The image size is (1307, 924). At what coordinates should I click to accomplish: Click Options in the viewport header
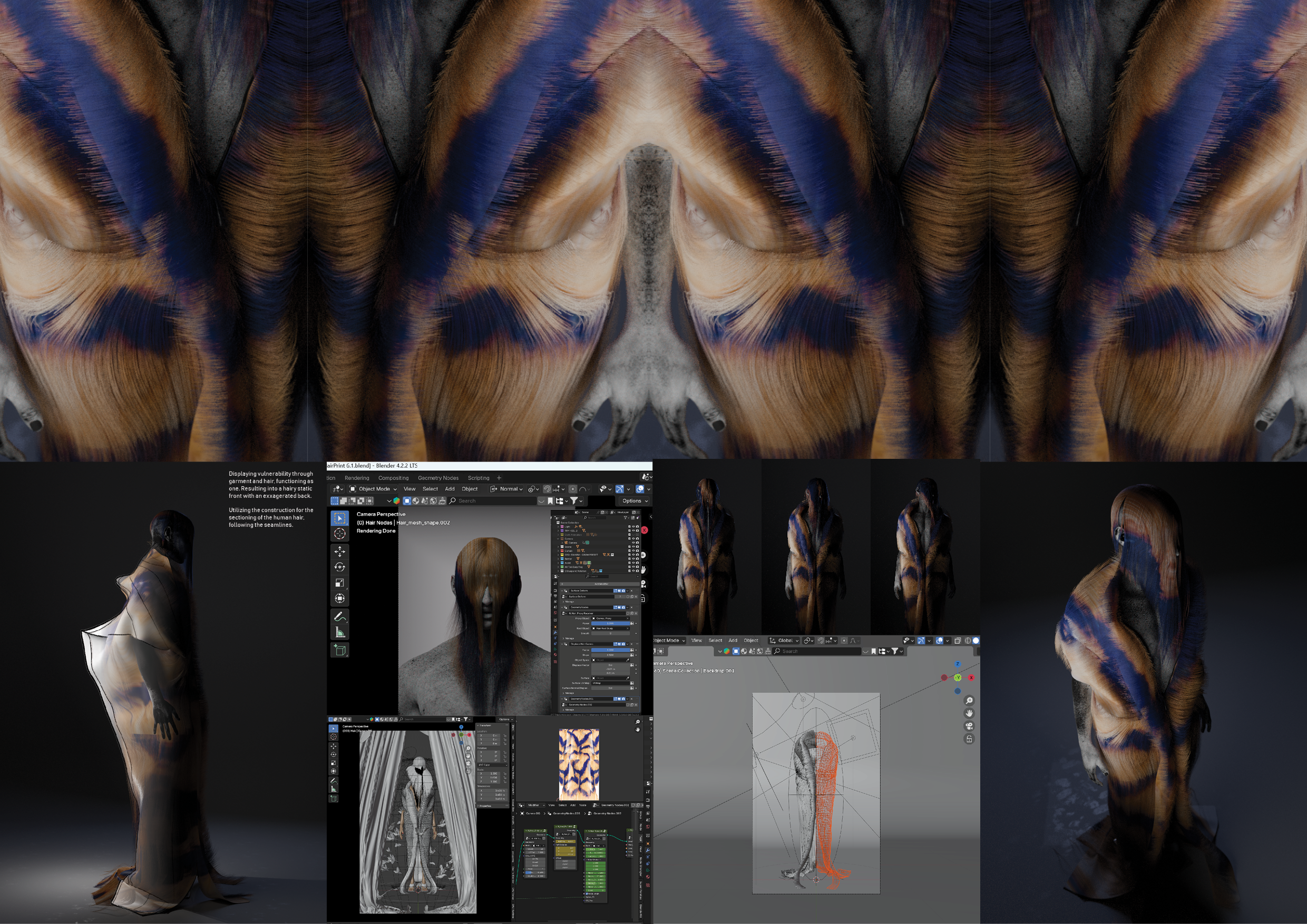(633, 502)
